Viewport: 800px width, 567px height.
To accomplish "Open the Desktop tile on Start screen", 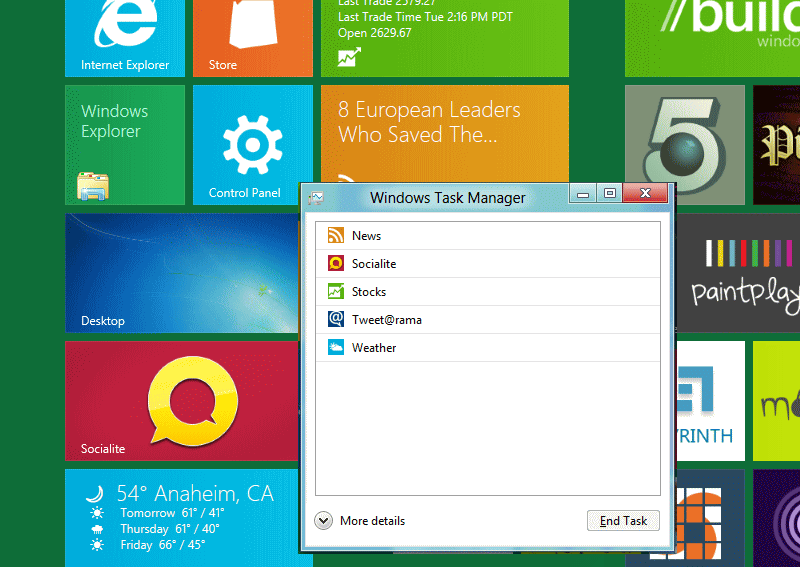I will coord(182,273).
